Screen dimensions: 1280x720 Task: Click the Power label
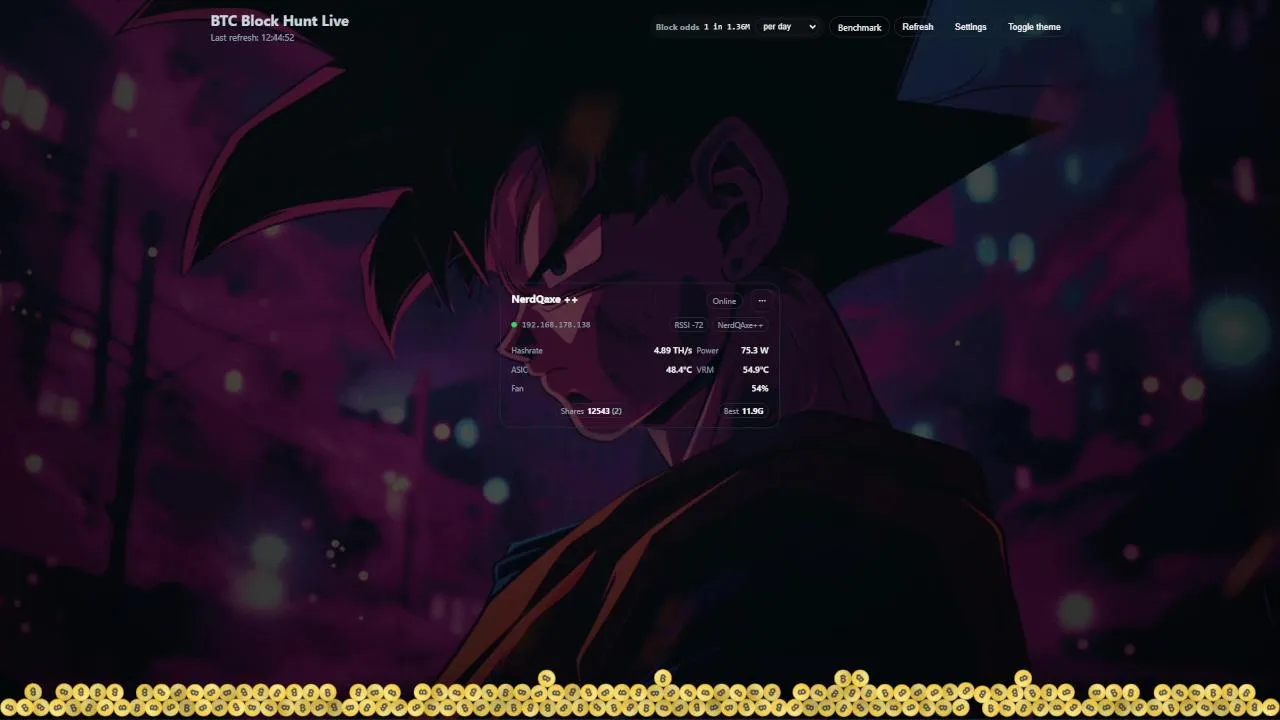(x=708, y=351)
